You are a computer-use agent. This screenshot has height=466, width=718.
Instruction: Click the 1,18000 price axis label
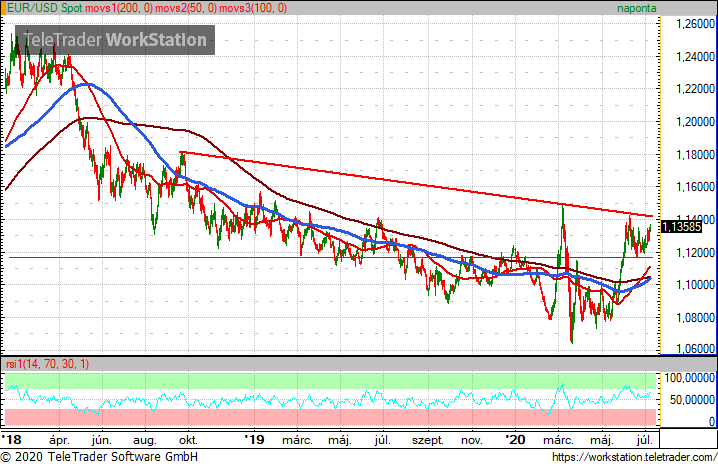pyautogui.click(x=695, y=155)
